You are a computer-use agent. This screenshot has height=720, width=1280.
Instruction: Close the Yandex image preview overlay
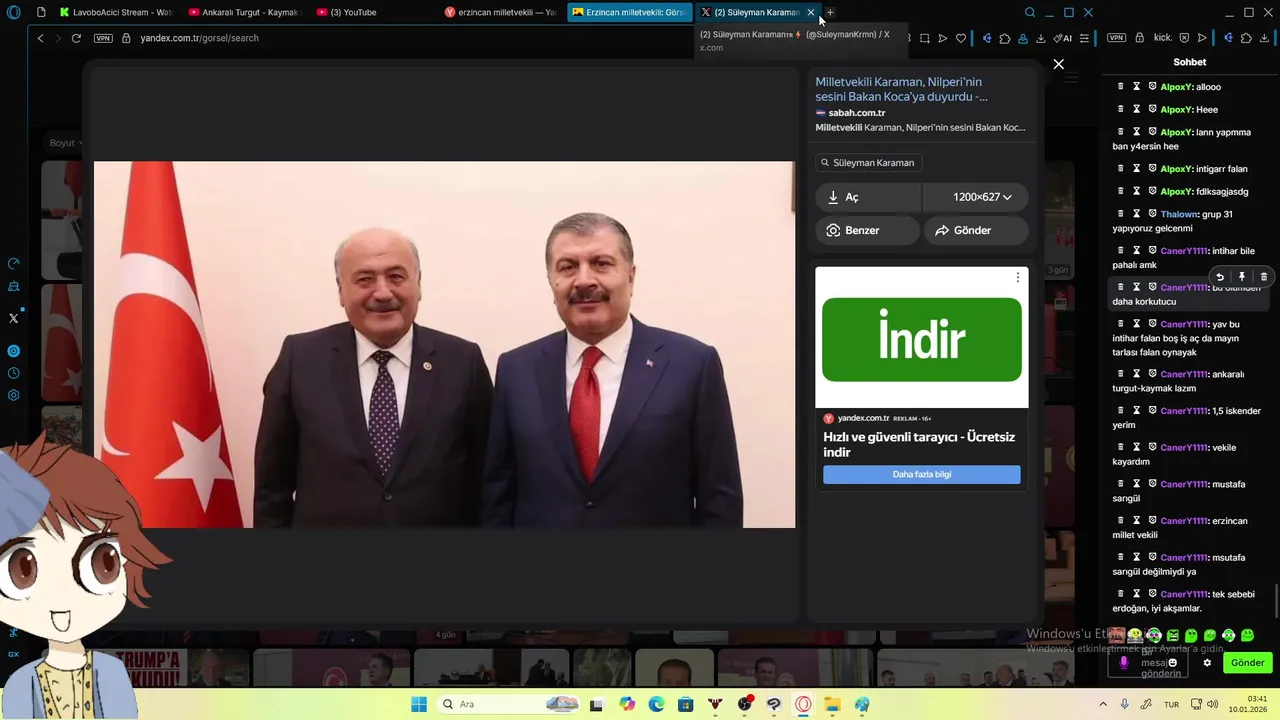(1058, 64)
